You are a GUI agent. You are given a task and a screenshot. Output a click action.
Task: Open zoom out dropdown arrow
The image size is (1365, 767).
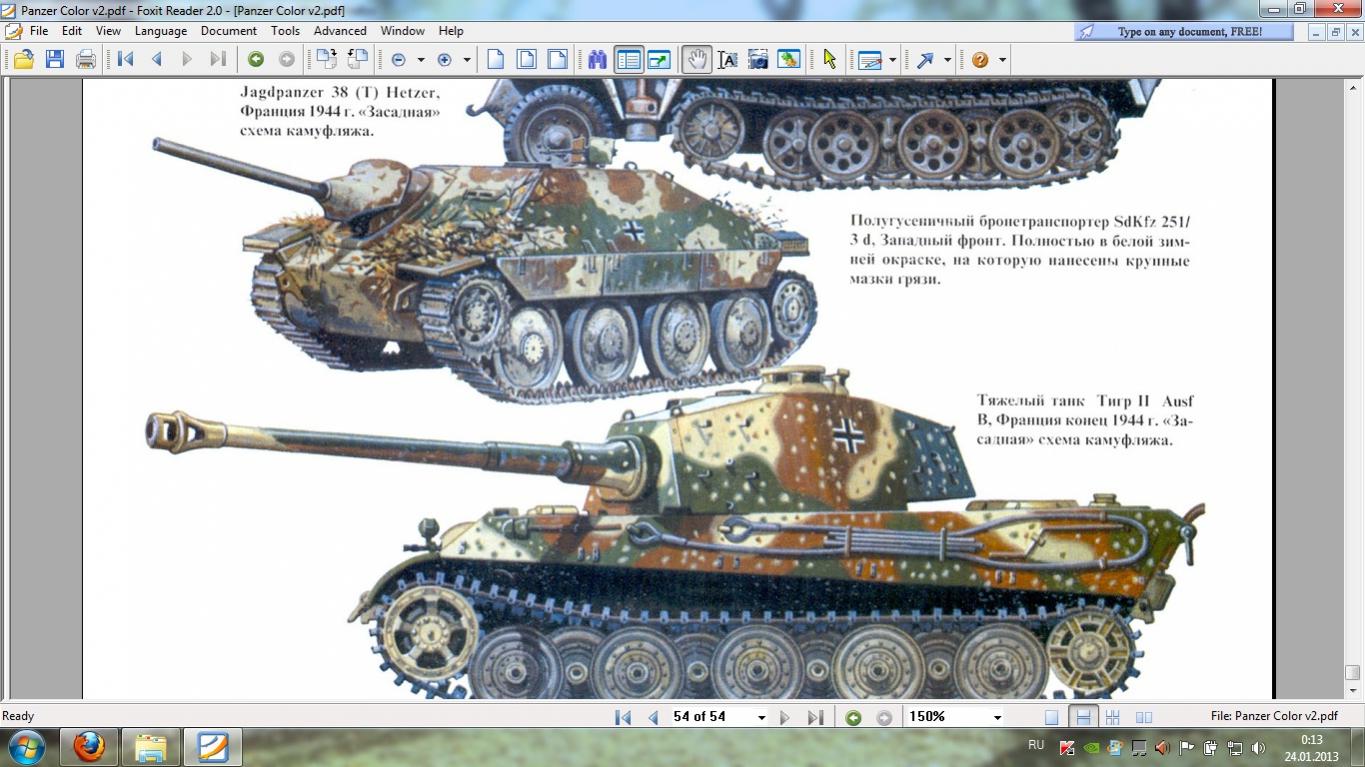pos(420,60)
